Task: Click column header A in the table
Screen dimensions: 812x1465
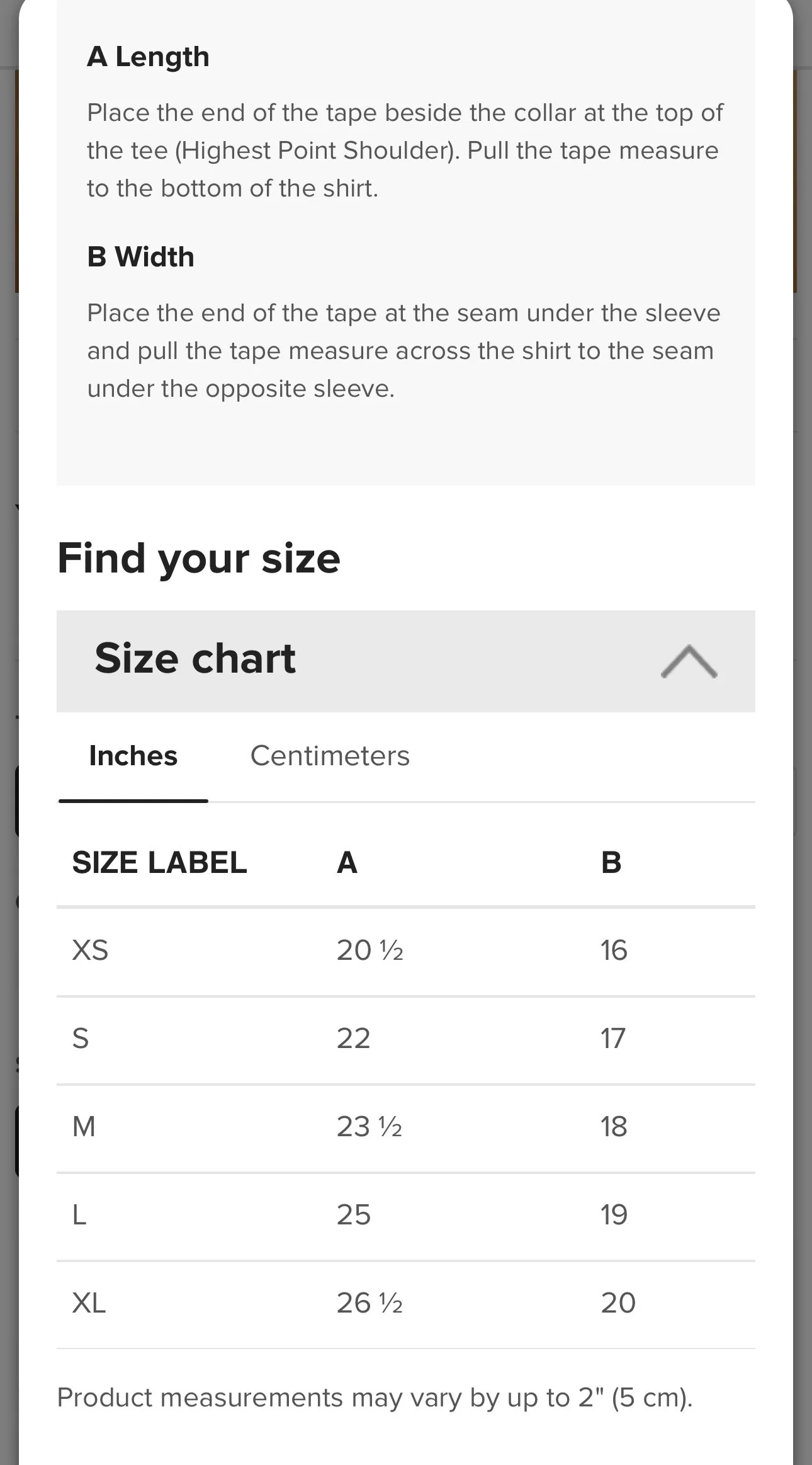Action: tap(347, 862)
